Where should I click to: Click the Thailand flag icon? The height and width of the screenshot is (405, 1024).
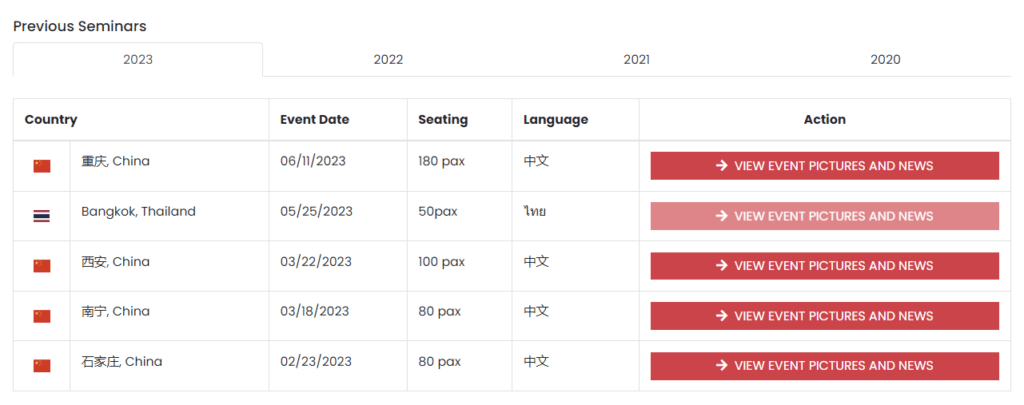pyautogui.click(x=42, y=216)
